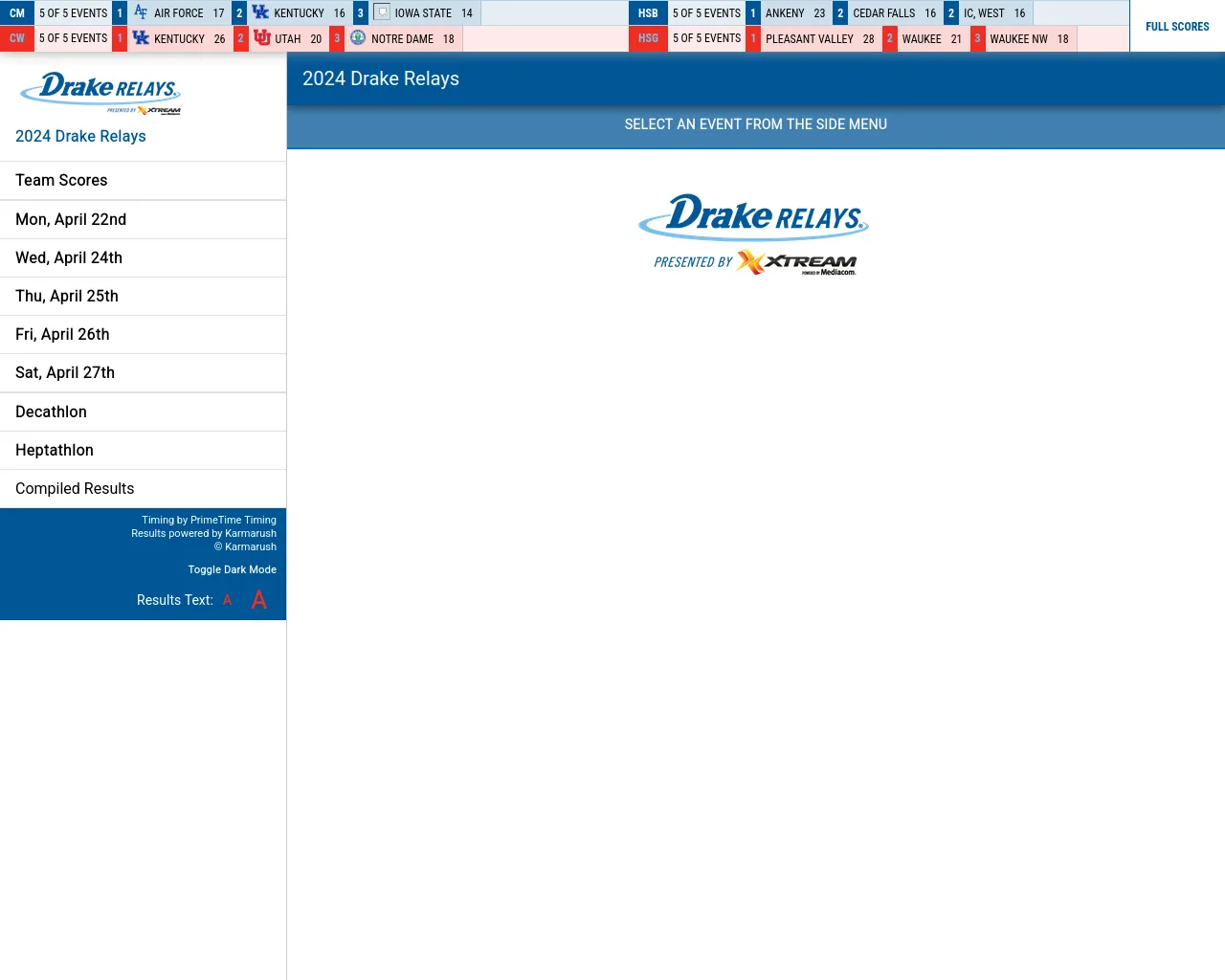Click the Kentucky logo in CM row

[x=260, y=12]
